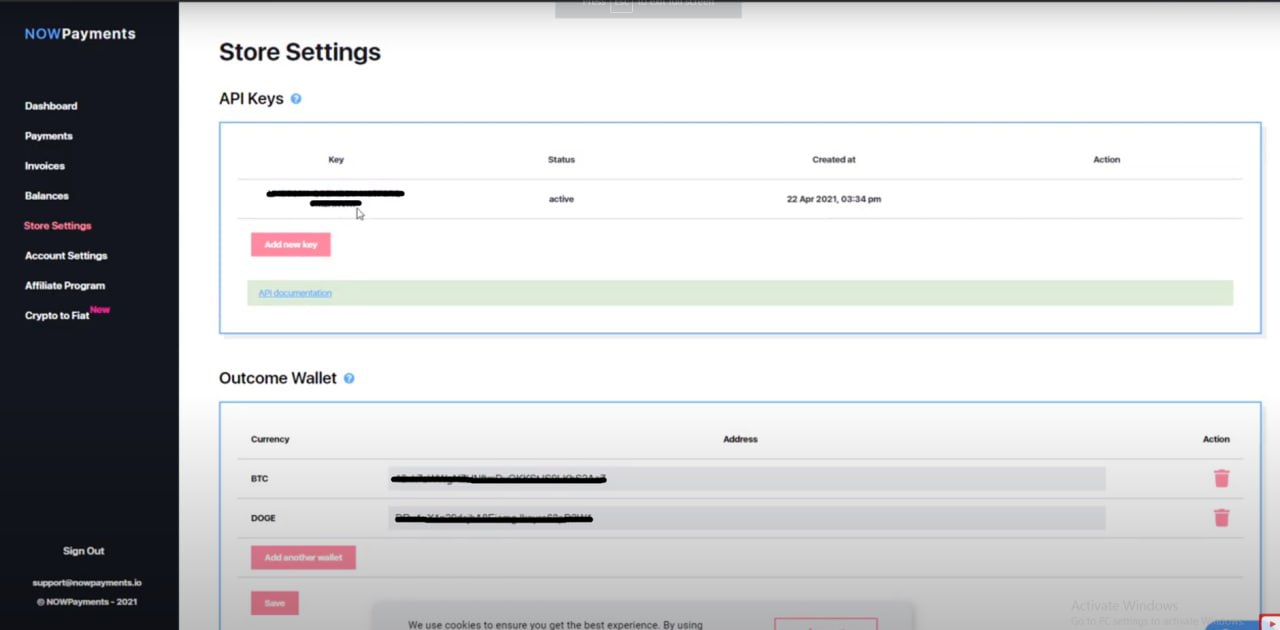Click the 'Action' header in API Keys table
Viewport: 1280px width, 630px height.
coord(1107,160)
